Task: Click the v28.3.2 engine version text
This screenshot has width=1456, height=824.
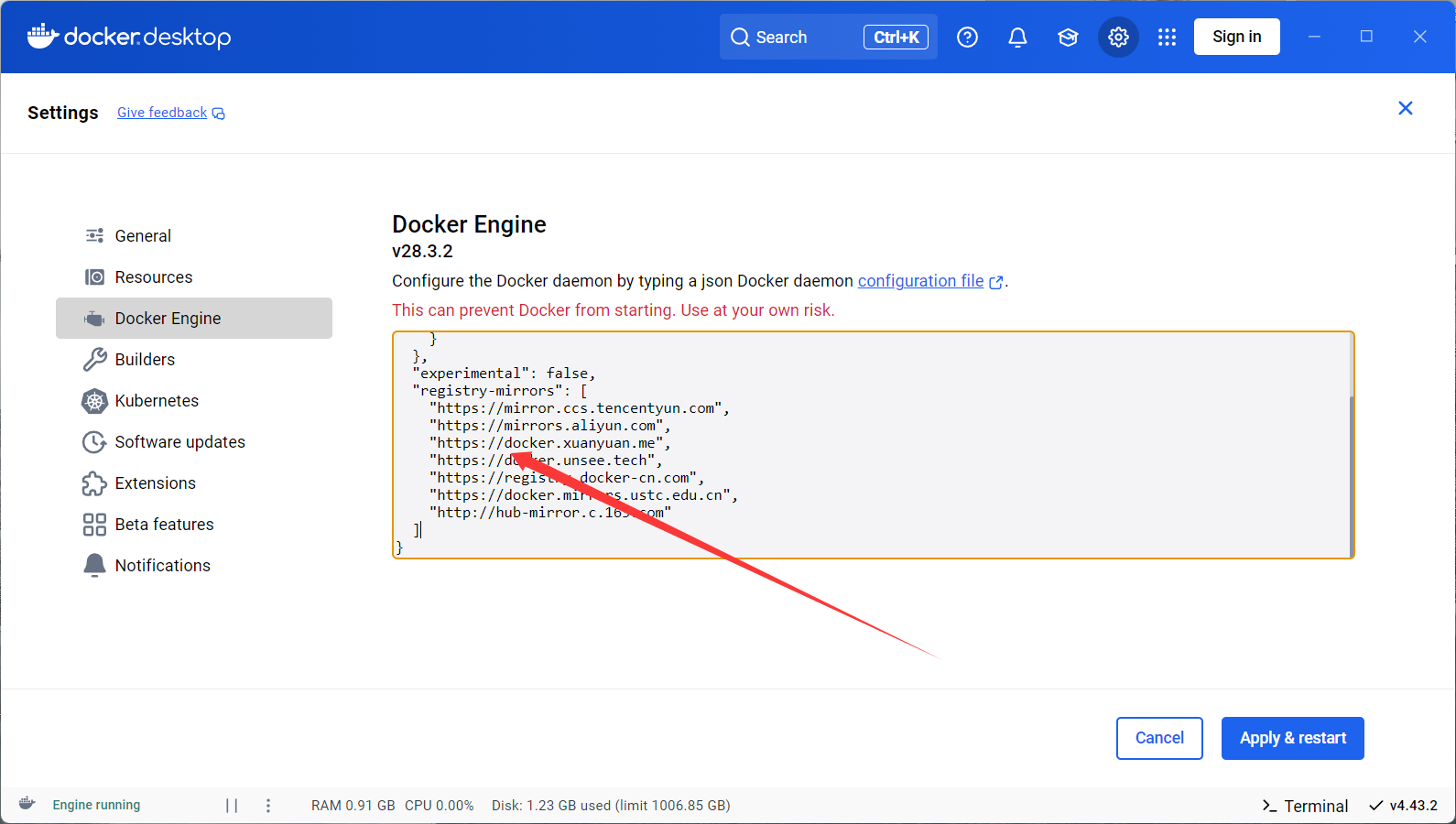Action: (422, 251)
